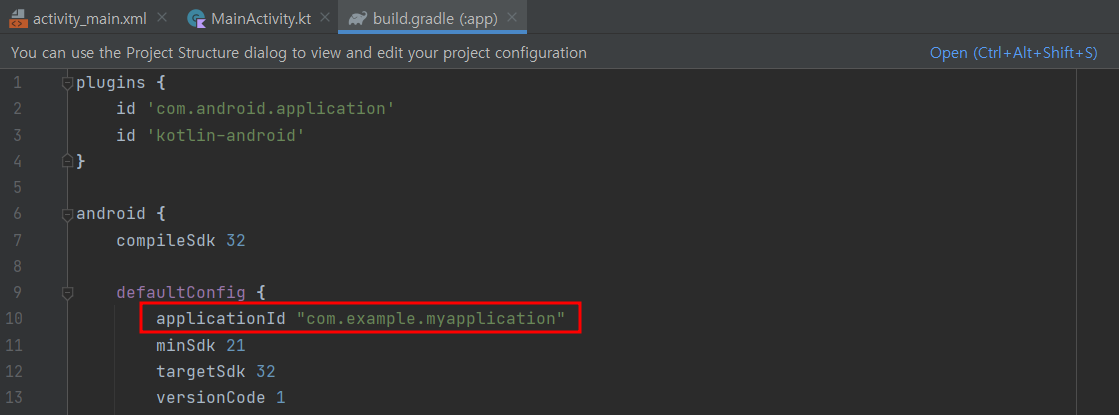The height and width of the screenshot is (415, 1119).
Task: Click the applicationId keyword
Action: point(221,319)
